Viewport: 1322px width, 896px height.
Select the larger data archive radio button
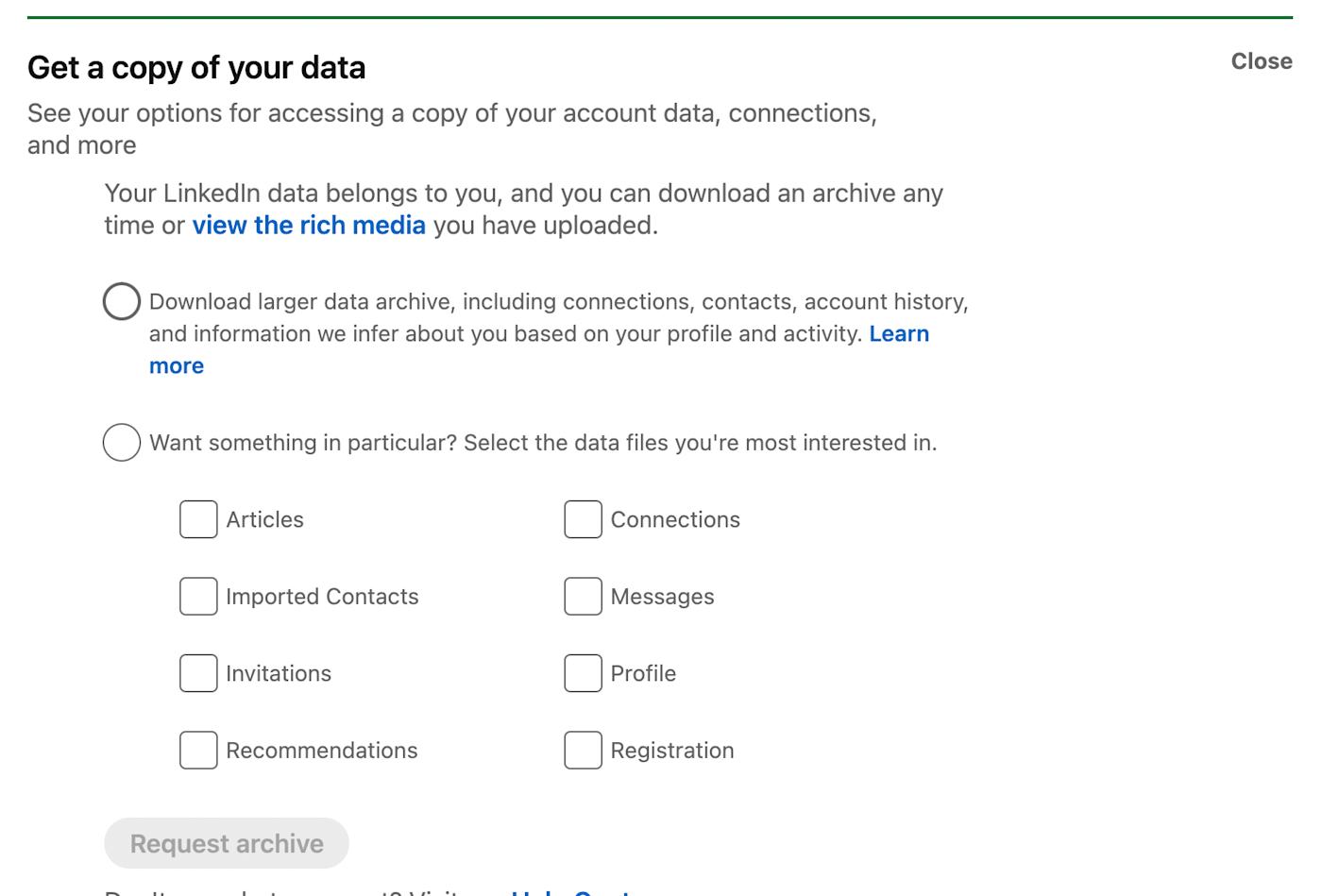click(x=122, y=302)
